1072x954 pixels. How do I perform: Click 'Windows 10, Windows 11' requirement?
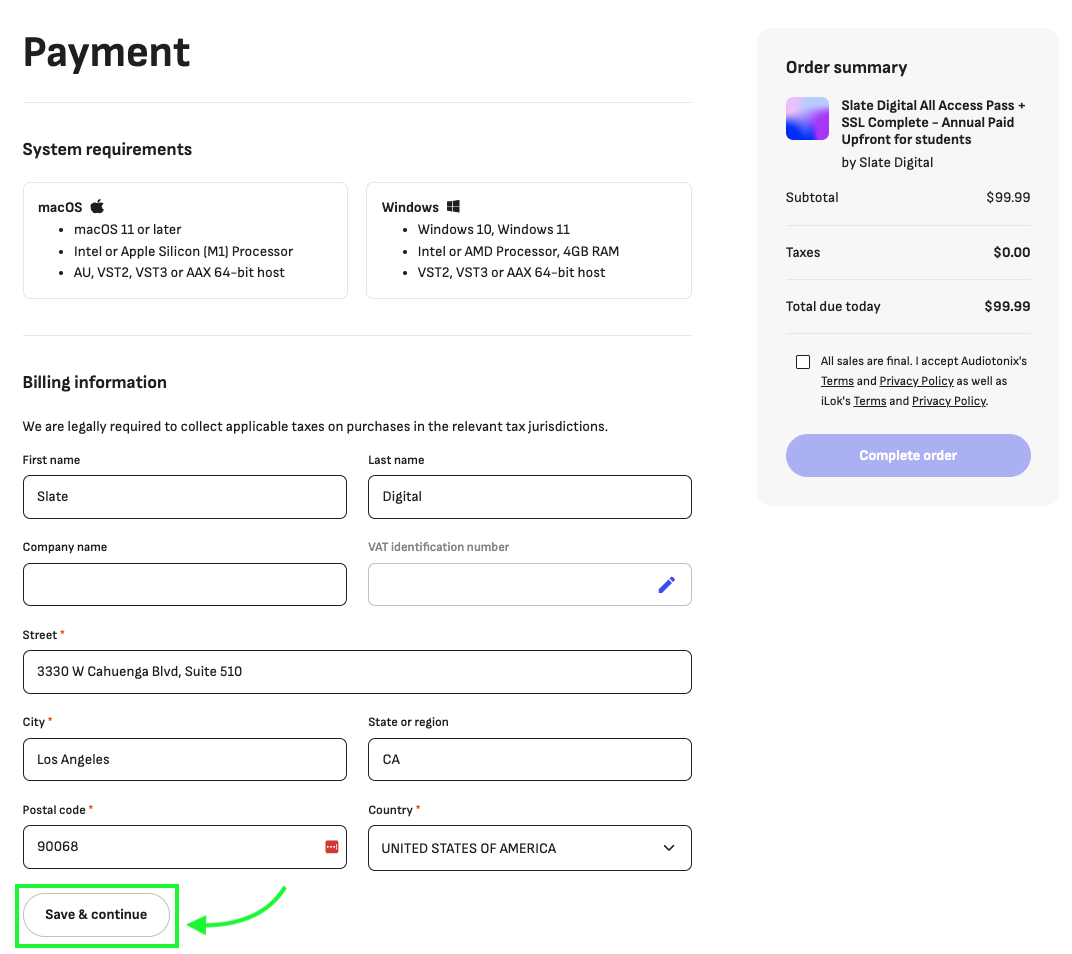pos(494,230)
